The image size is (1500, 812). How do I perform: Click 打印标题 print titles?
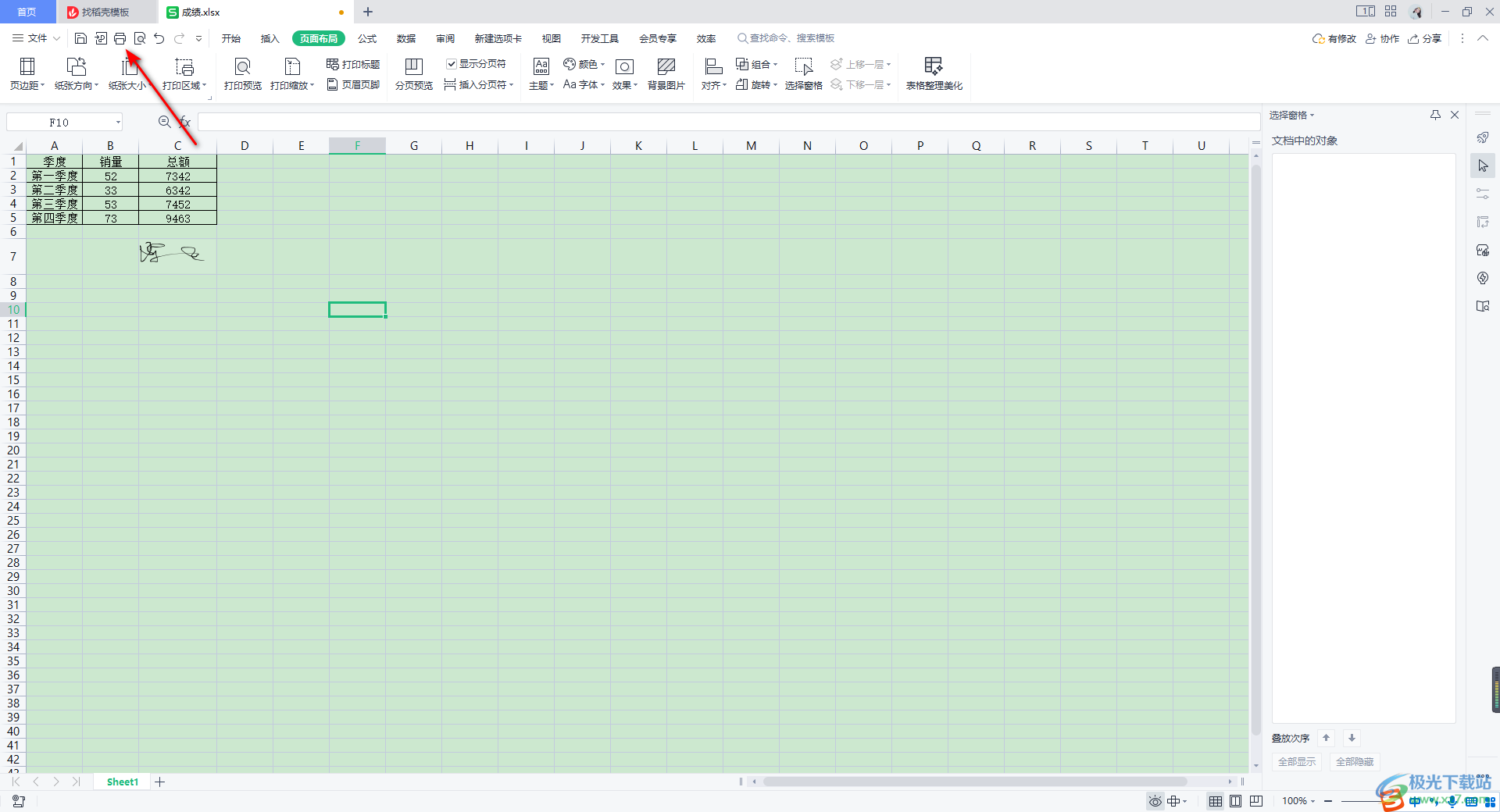click(x=353, y=64)
